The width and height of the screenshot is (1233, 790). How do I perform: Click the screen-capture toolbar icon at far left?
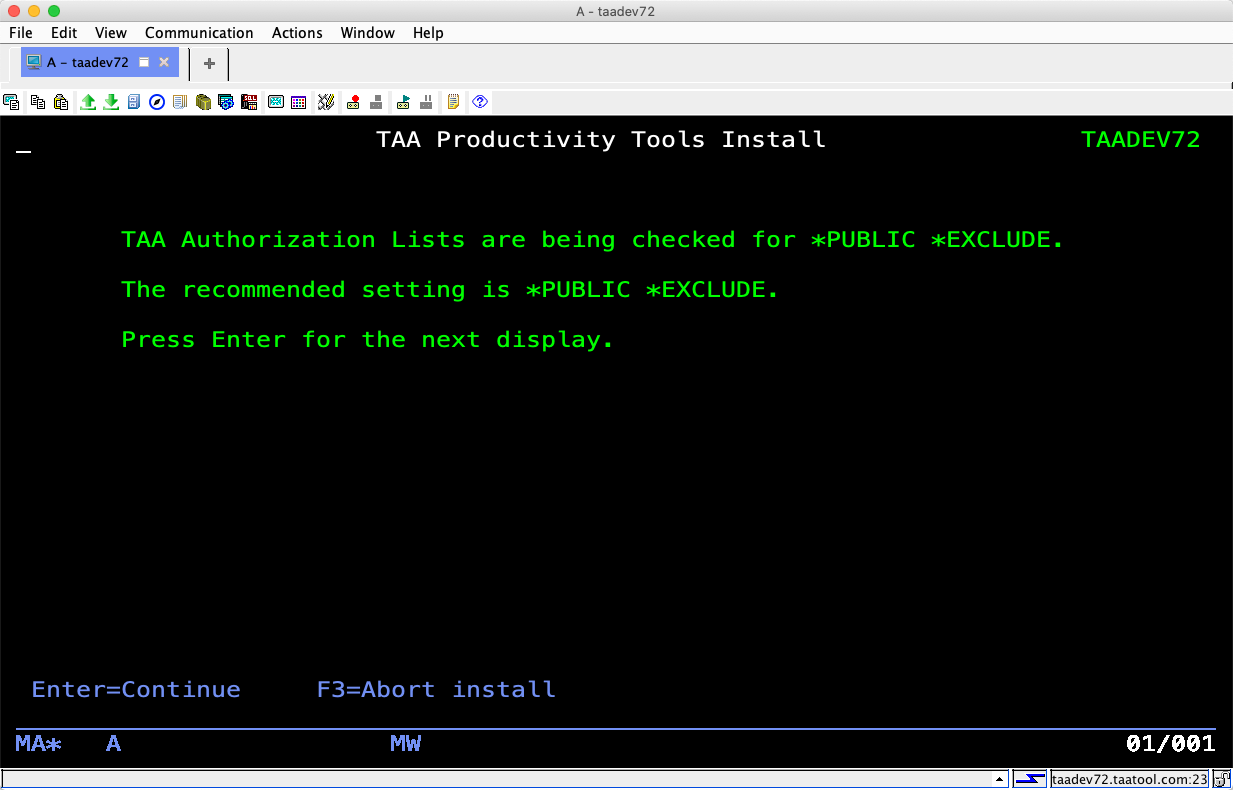[x=12, y=102]
